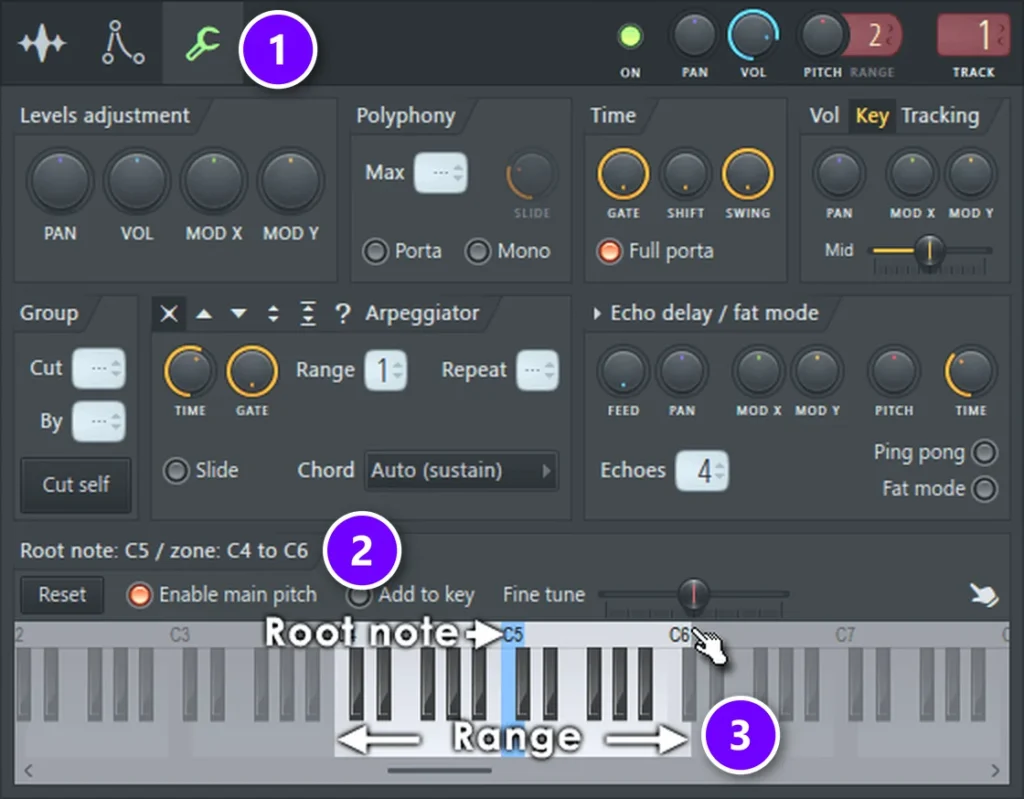1024x799 pixels.
Task: Click the Echo TIME knob
Action: point(970,372)
